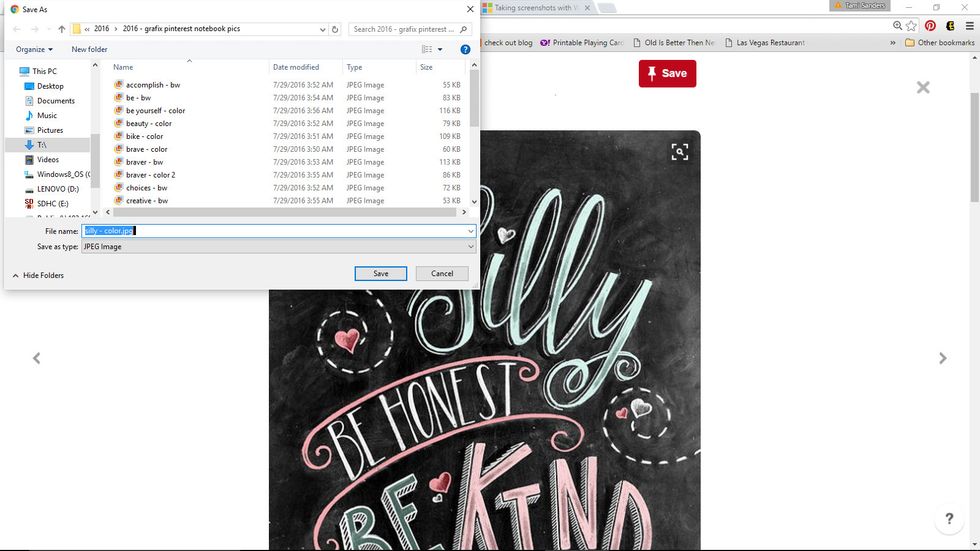Click the Forward arrow in Save As dialog
This screenshot has width=980, height=551.
click(34, 29)
